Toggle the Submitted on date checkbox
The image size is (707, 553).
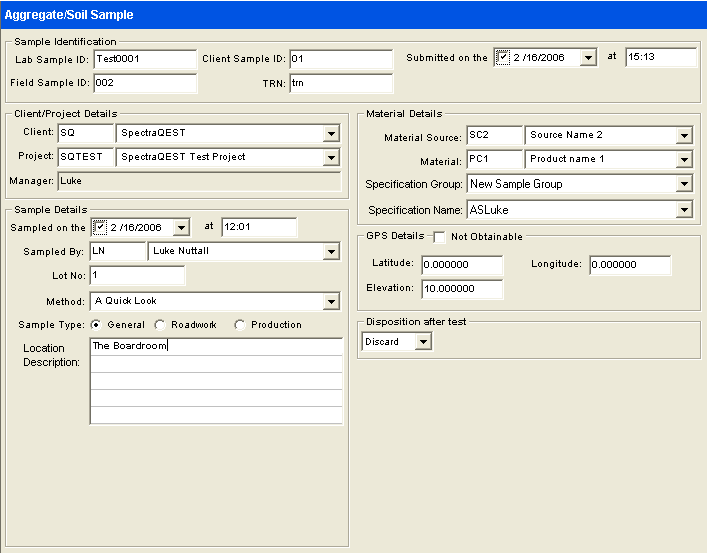point(503,58)
